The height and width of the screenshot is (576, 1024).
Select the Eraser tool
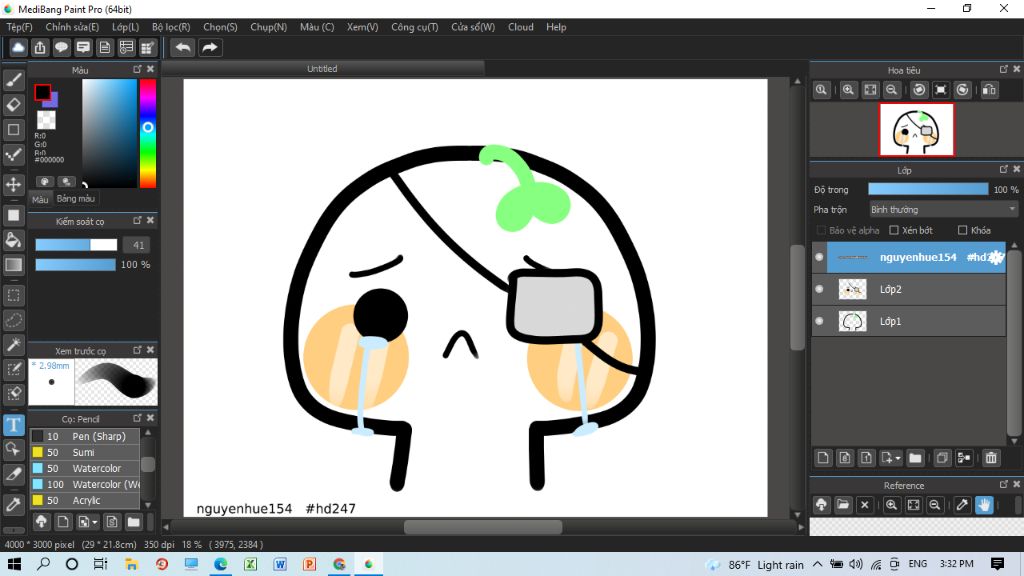(x=14, y=104)
